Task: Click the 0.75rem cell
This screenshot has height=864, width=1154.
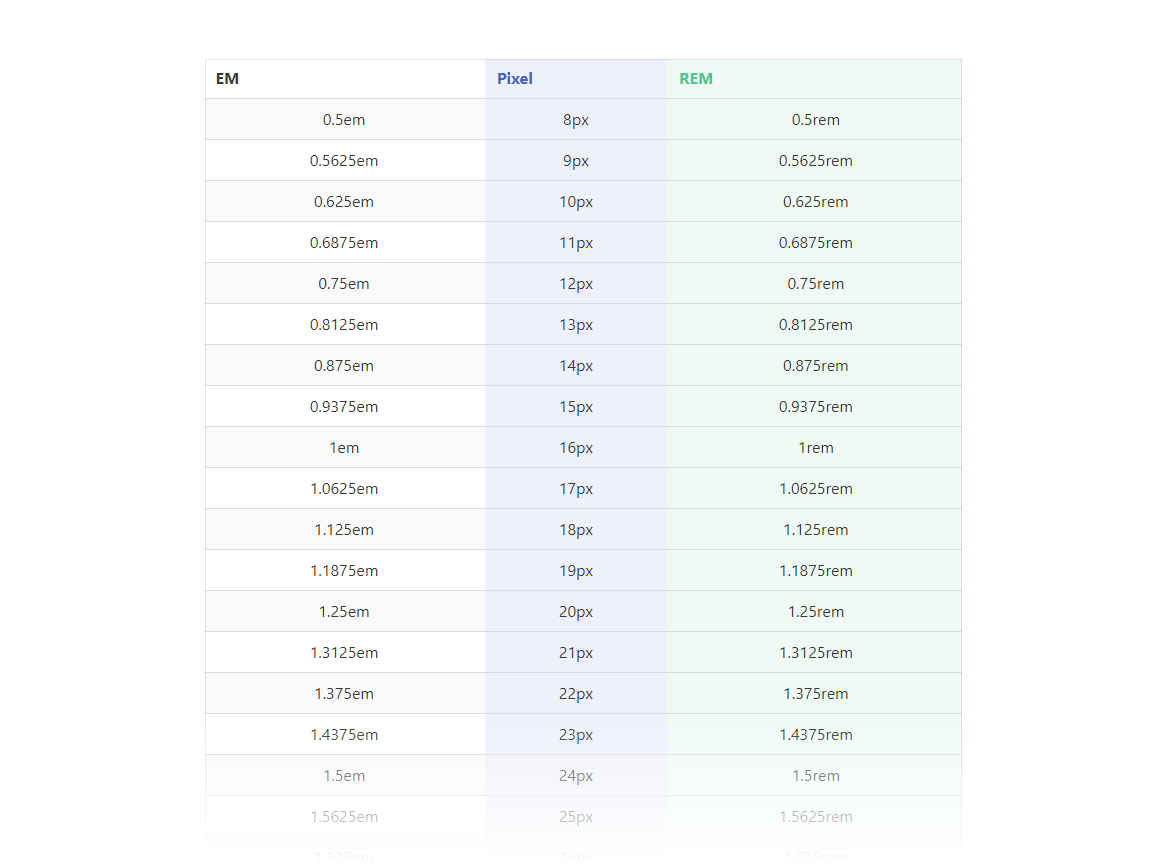Action: click(x=816, y=284)
